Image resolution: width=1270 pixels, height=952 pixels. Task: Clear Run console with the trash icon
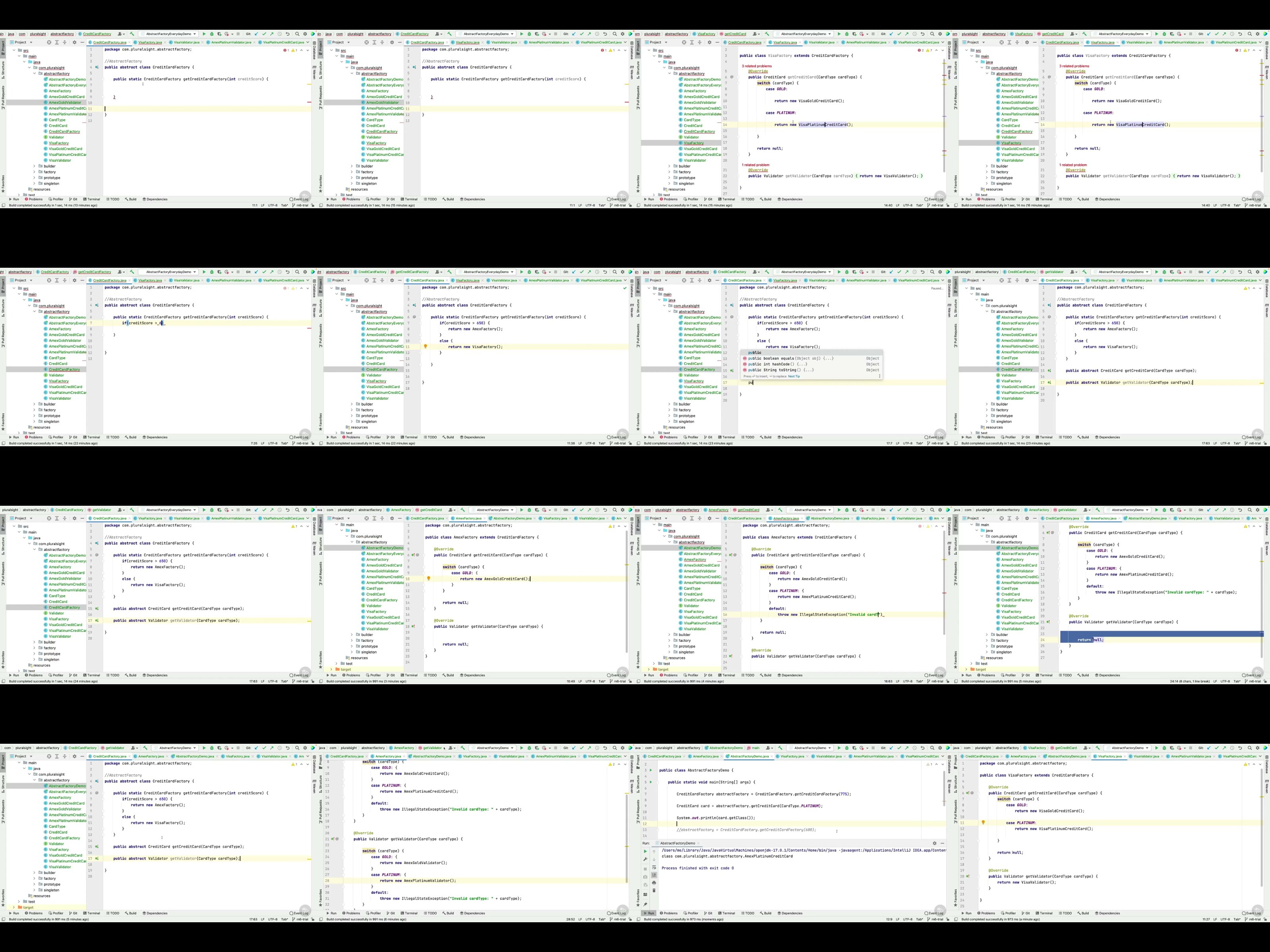[x=654, y=891]
